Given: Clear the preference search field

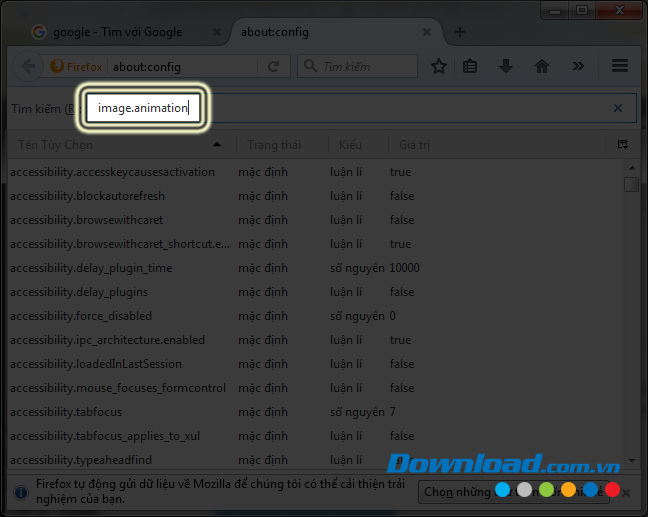Looking at the screenshot, I should [x=618, y=108].
